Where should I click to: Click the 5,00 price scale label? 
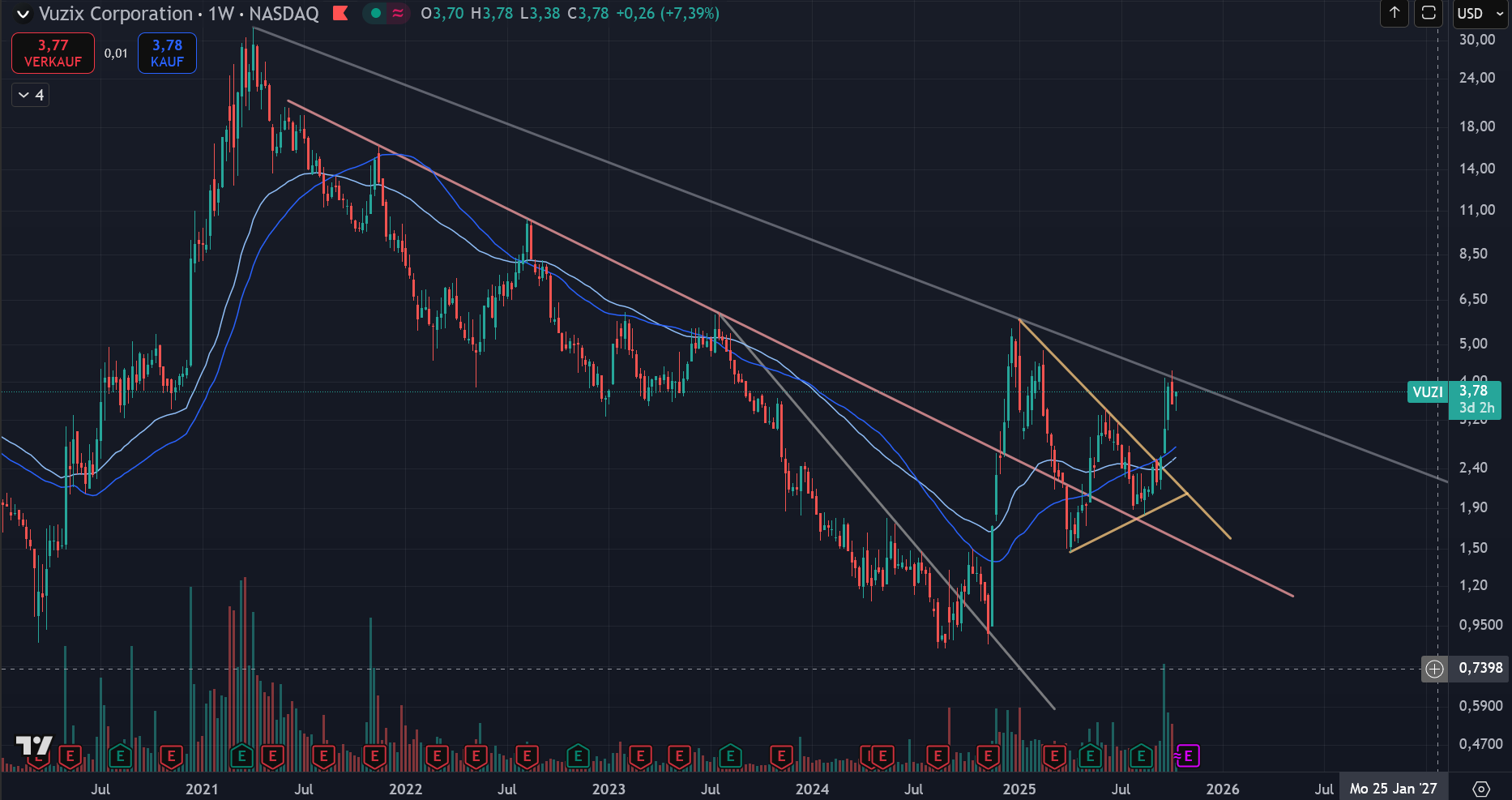click(1474, 344)
